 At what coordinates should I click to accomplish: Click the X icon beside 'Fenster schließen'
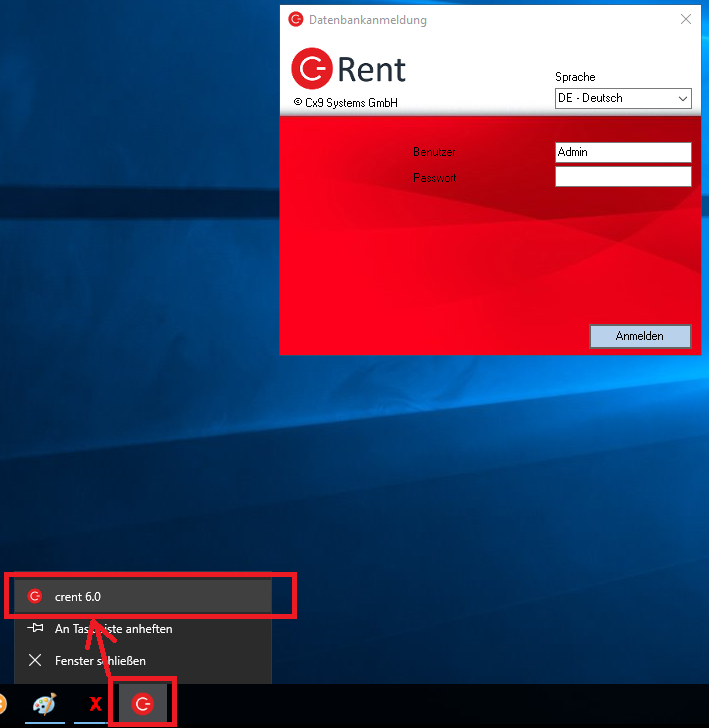click(35, 661)
